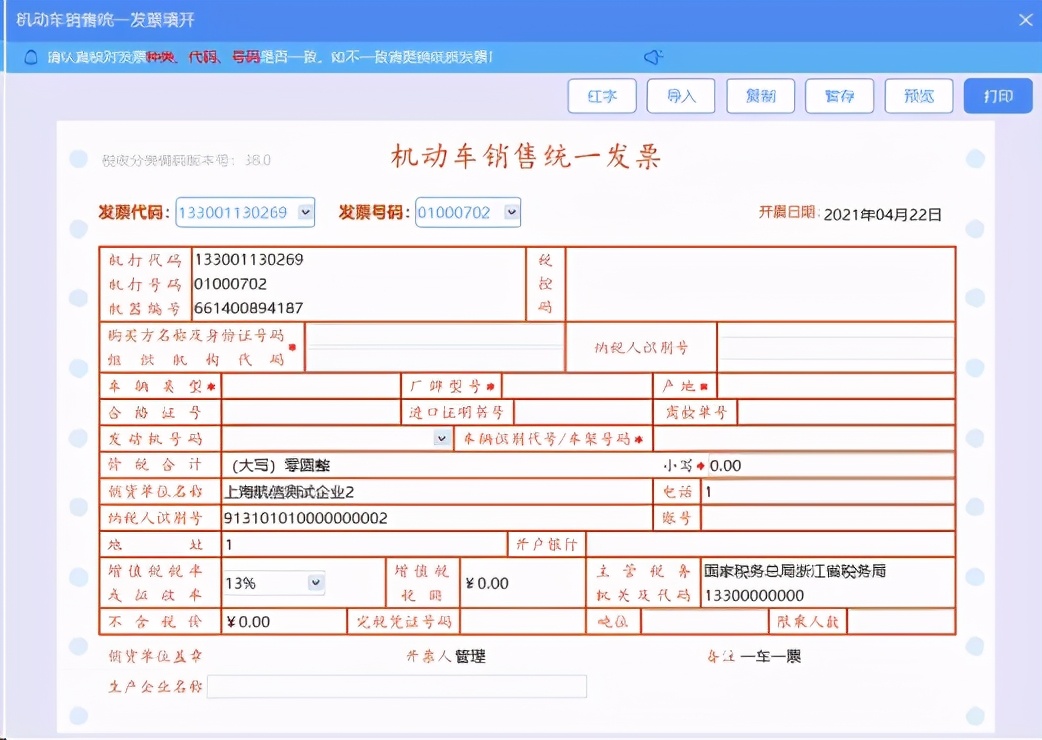Click the 红字 (Red-letter) button
The height and width of the screenshot is (740, 1042).
pos(602,96)
